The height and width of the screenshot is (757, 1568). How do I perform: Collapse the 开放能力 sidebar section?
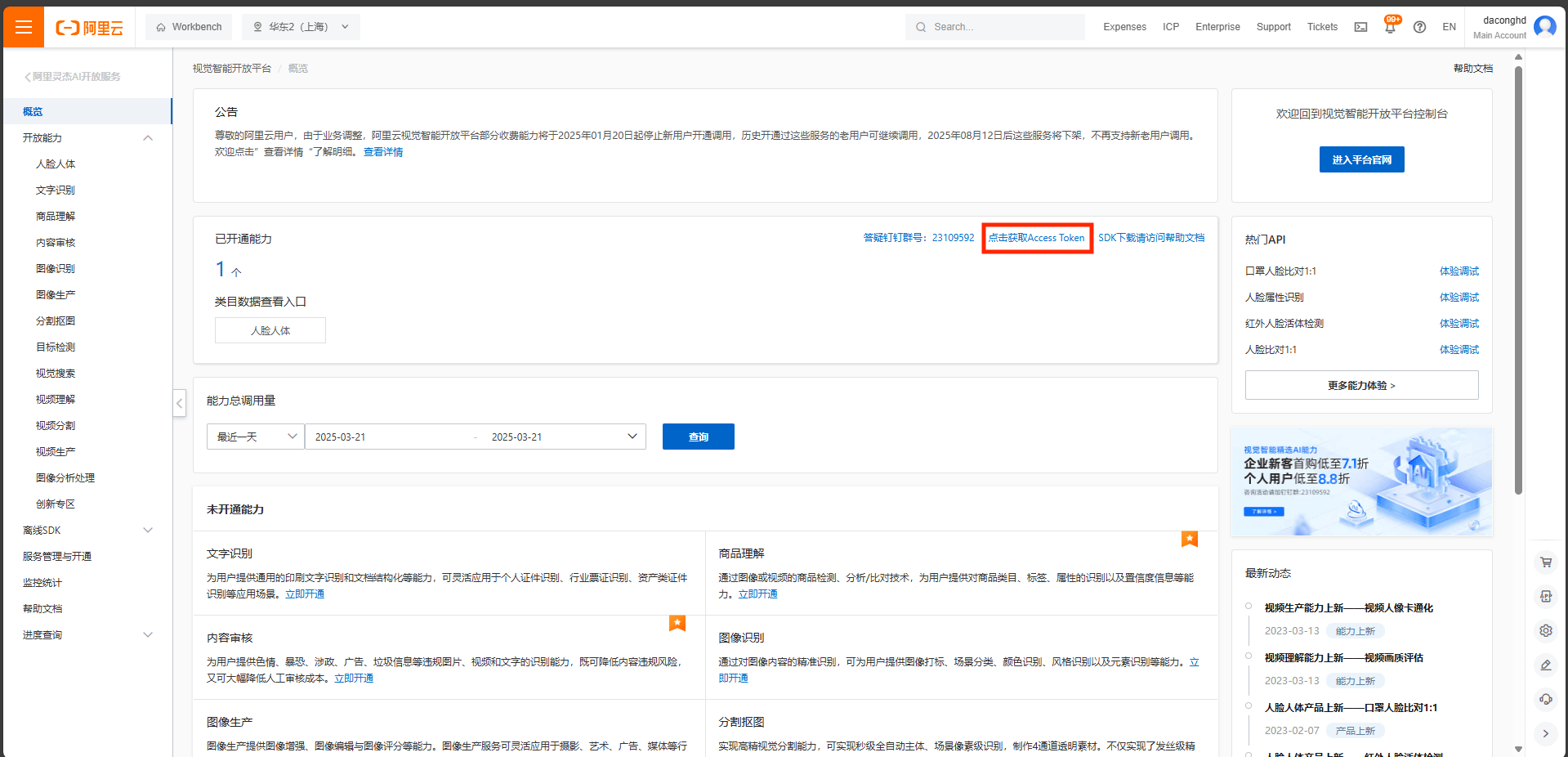click(148, 137)
